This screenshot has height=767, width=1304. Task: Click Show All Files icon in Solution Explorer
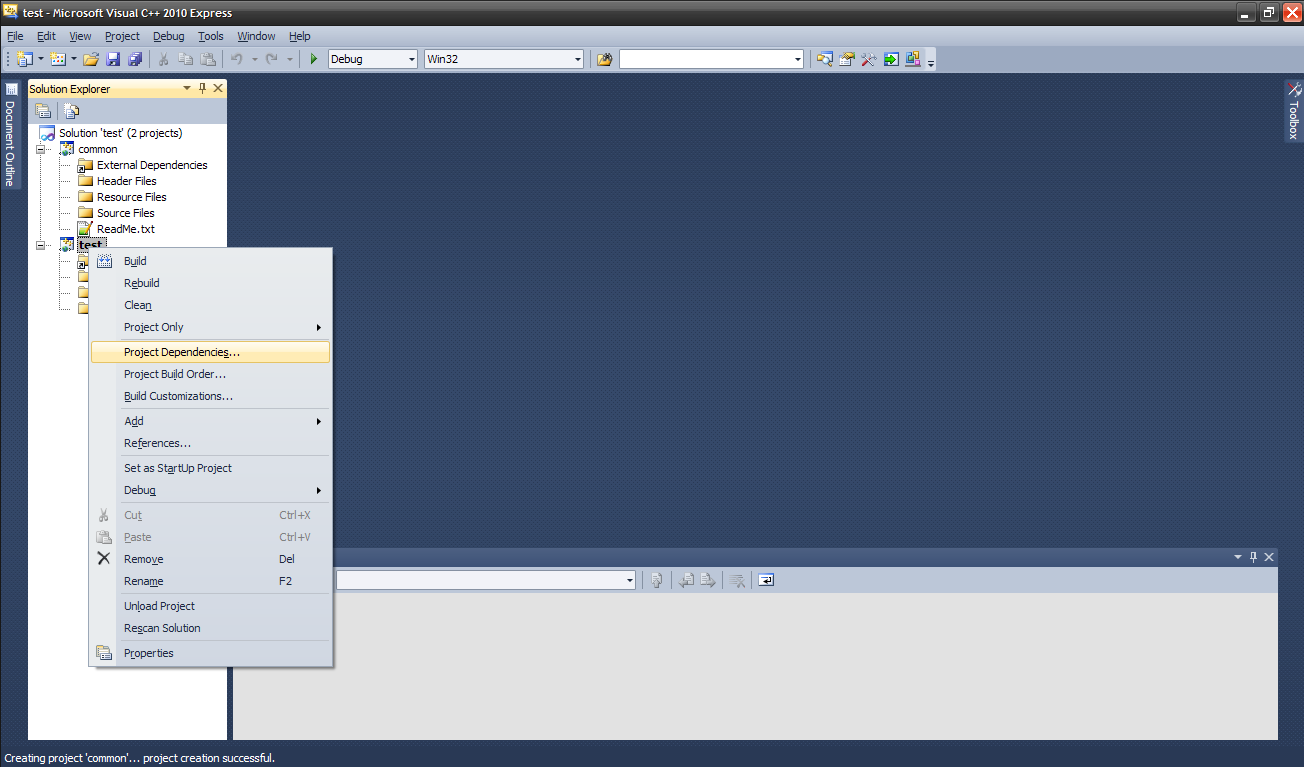click(x=71, y=111)
